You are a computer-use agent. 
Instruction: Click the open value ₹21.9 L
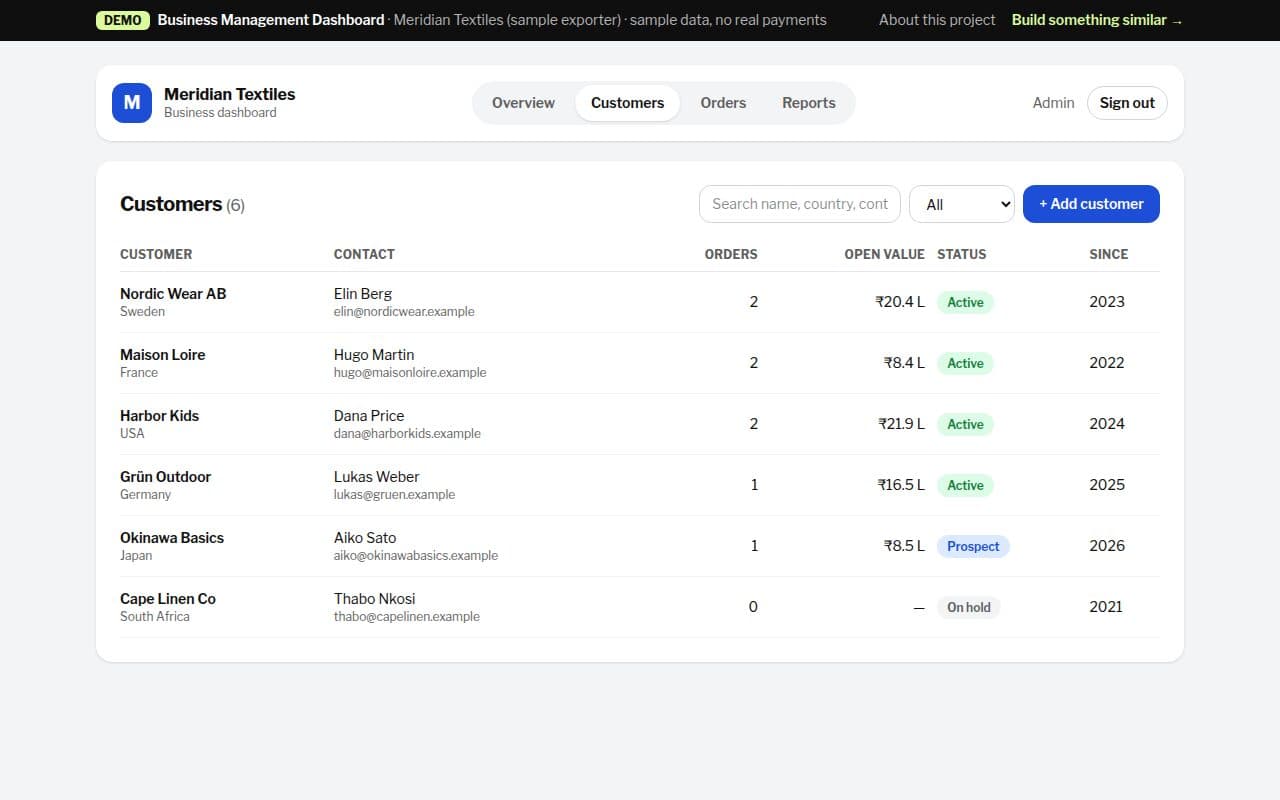901,424
